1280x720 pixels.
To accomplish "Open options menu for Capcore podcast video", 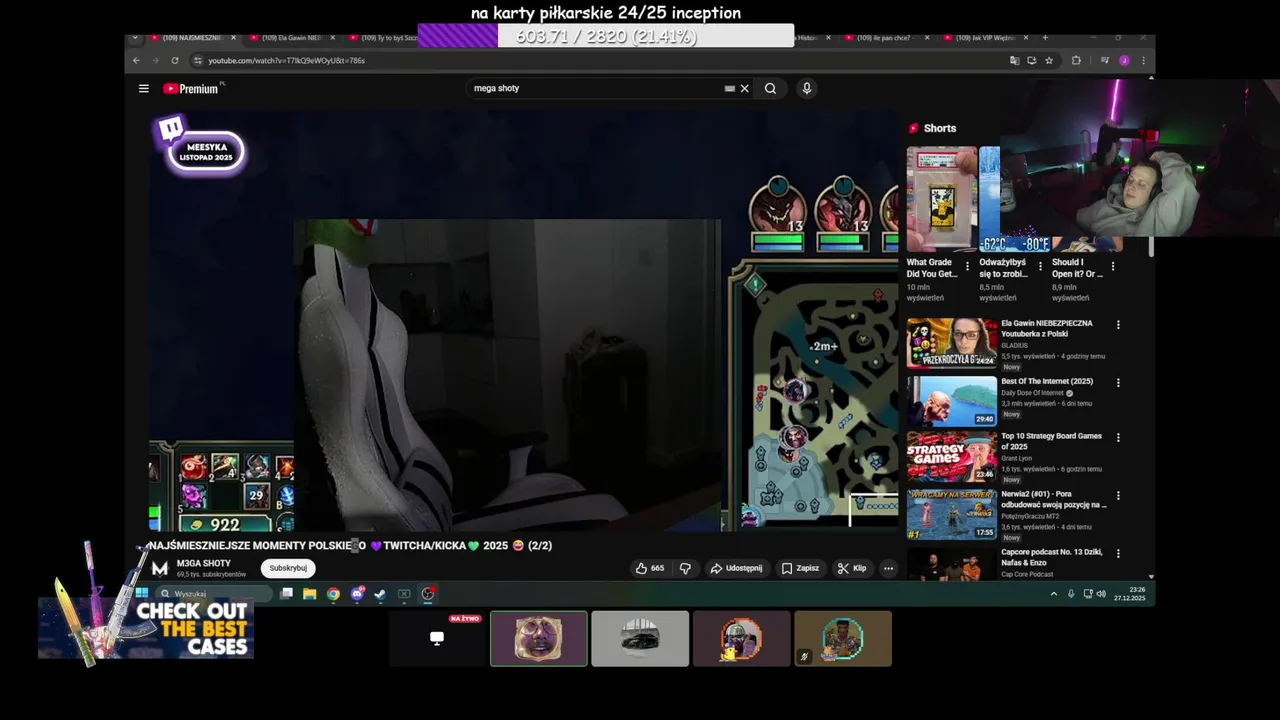I will [1118, 553].
